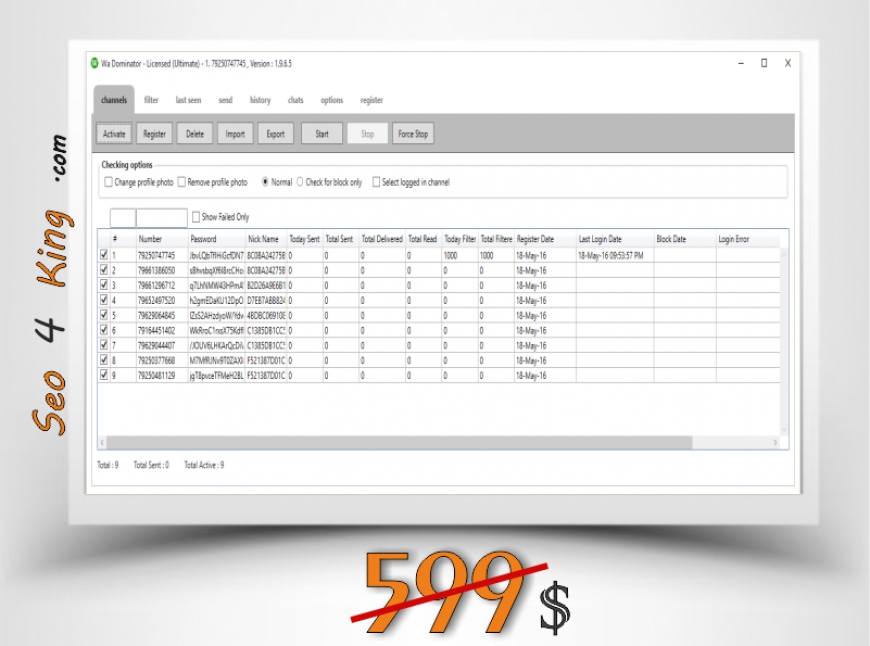Tick the Remove profile photo checkbox
The height and width of the screenshot is (646, 870).
(182, 183)
